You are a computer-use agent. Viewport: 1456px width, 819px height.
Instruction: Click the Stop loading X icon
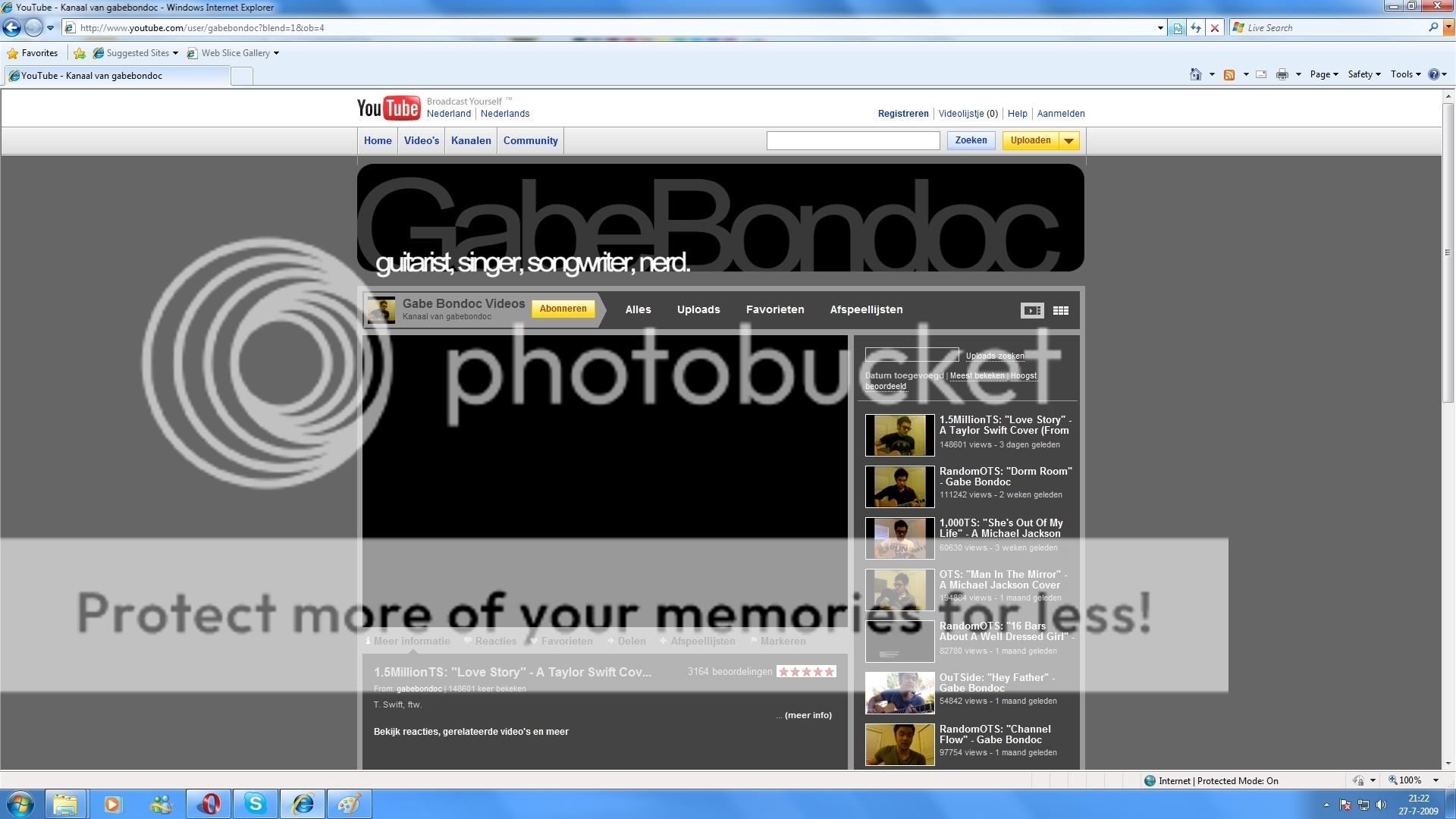(x=1215, y=28)
